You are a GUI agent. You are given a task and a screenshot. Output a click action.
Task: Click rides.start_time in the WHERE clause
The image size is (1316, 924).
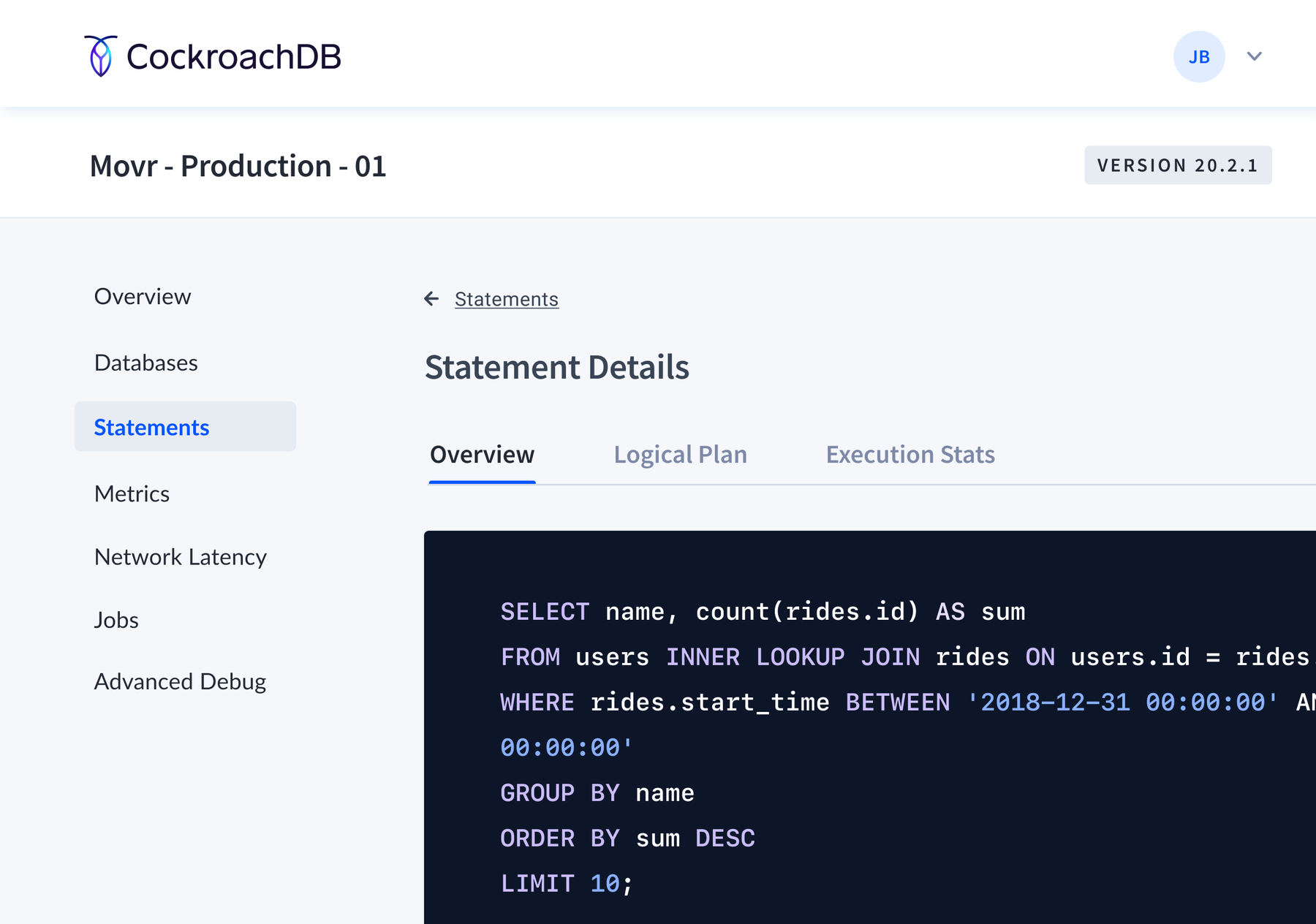coord(710,703)
